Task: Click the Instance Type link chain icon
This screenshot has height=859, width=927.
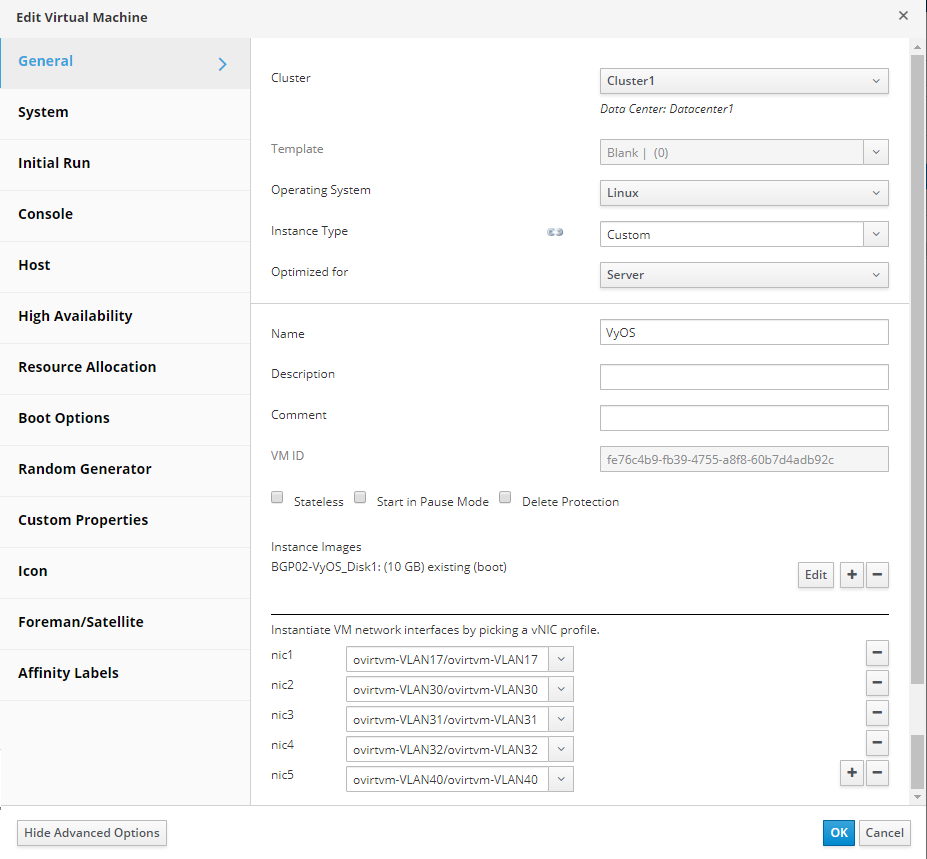Action: (555, 232)
